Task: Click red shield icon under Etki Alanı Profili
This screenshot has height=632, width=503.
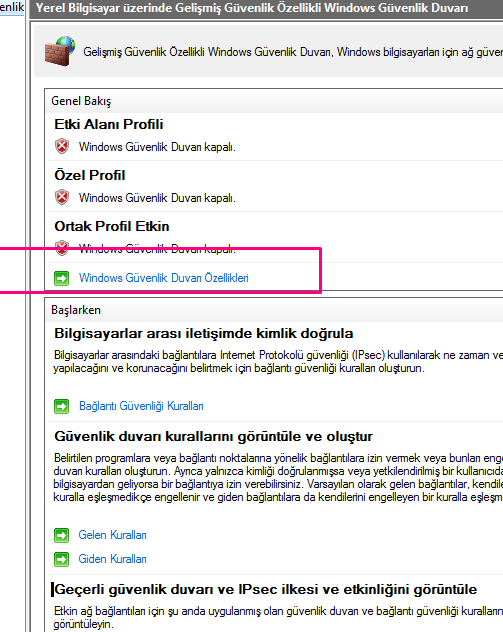Action: tap(62, 146)
